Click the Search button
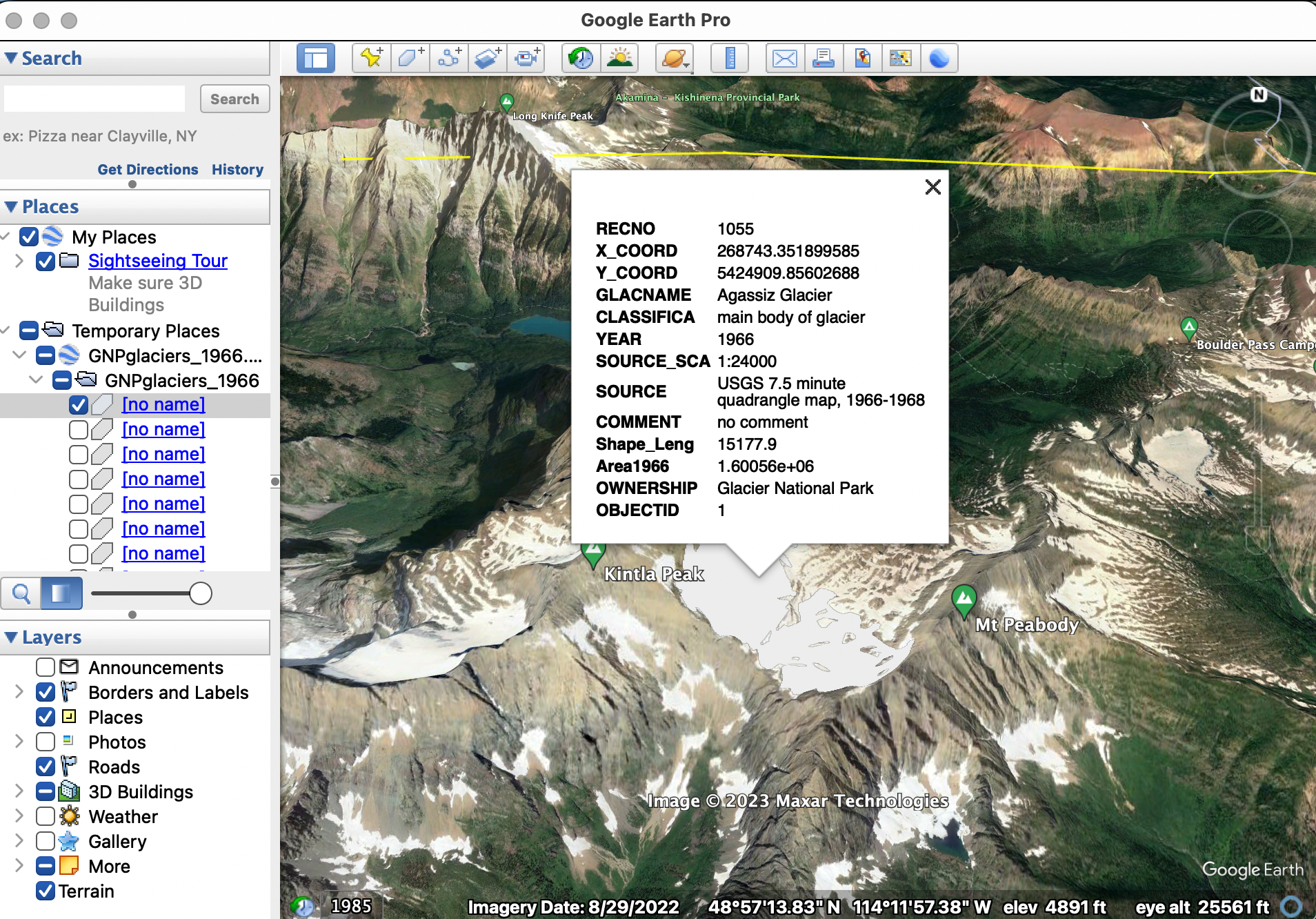1316x919 pixels. tap(235, 99)
